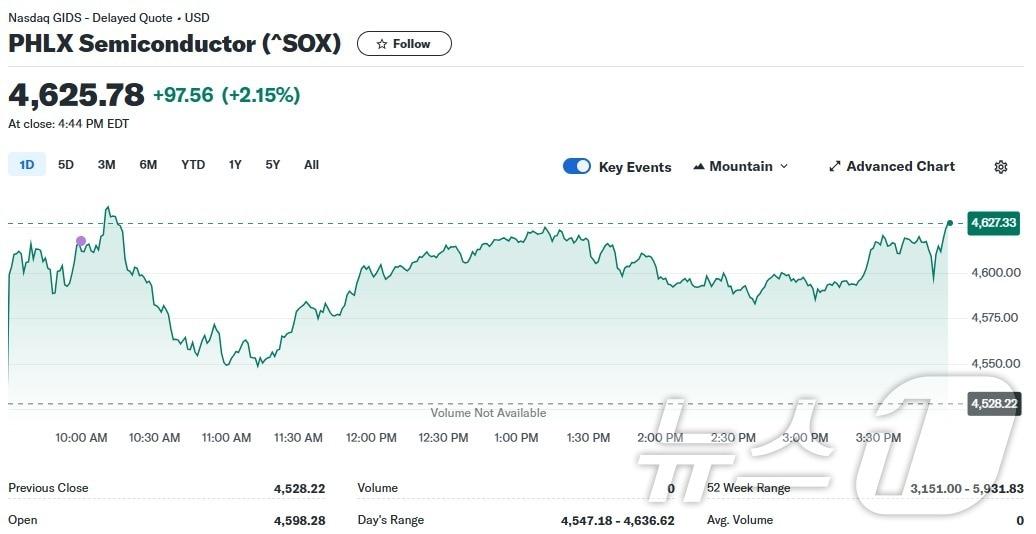Click the green endpoint dot on chart line

(949, 223)
